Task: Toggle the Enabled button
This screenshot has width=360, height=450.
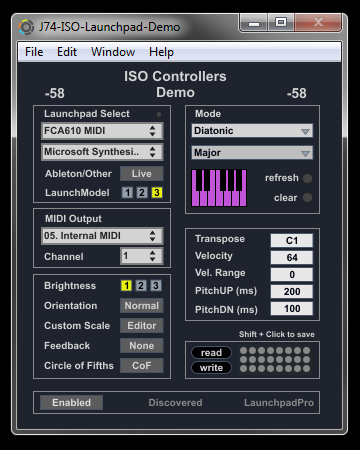Action: pyautogui.click(x=71, y=403)
